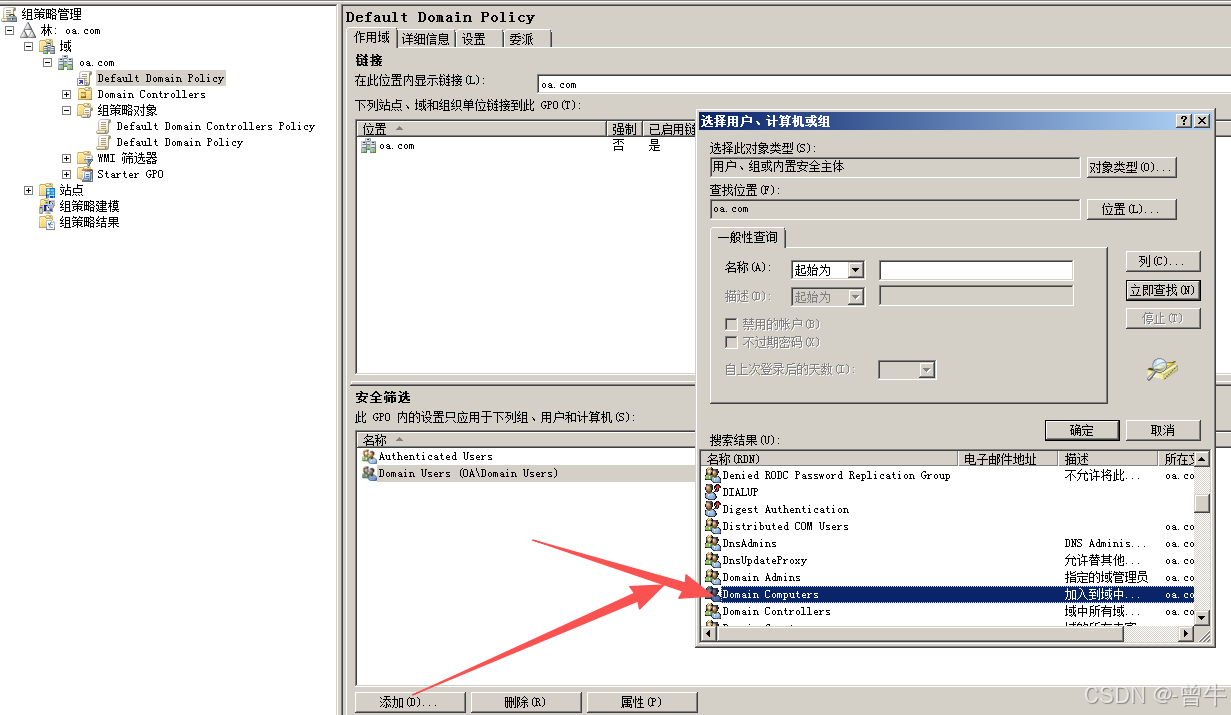
Task: Collapse the 组策略对象 tree node
Action: click(x=67, y=110)
